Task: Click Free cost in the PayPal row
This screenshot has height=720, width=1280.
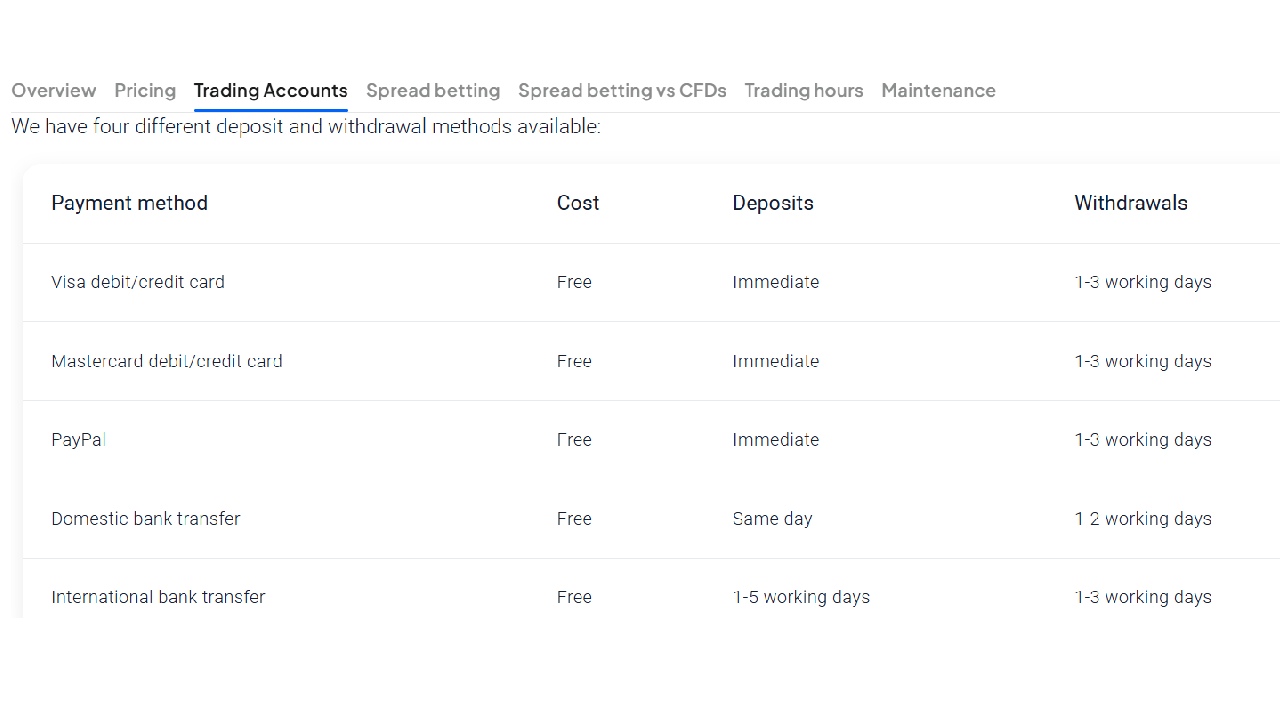Action: 574,440
